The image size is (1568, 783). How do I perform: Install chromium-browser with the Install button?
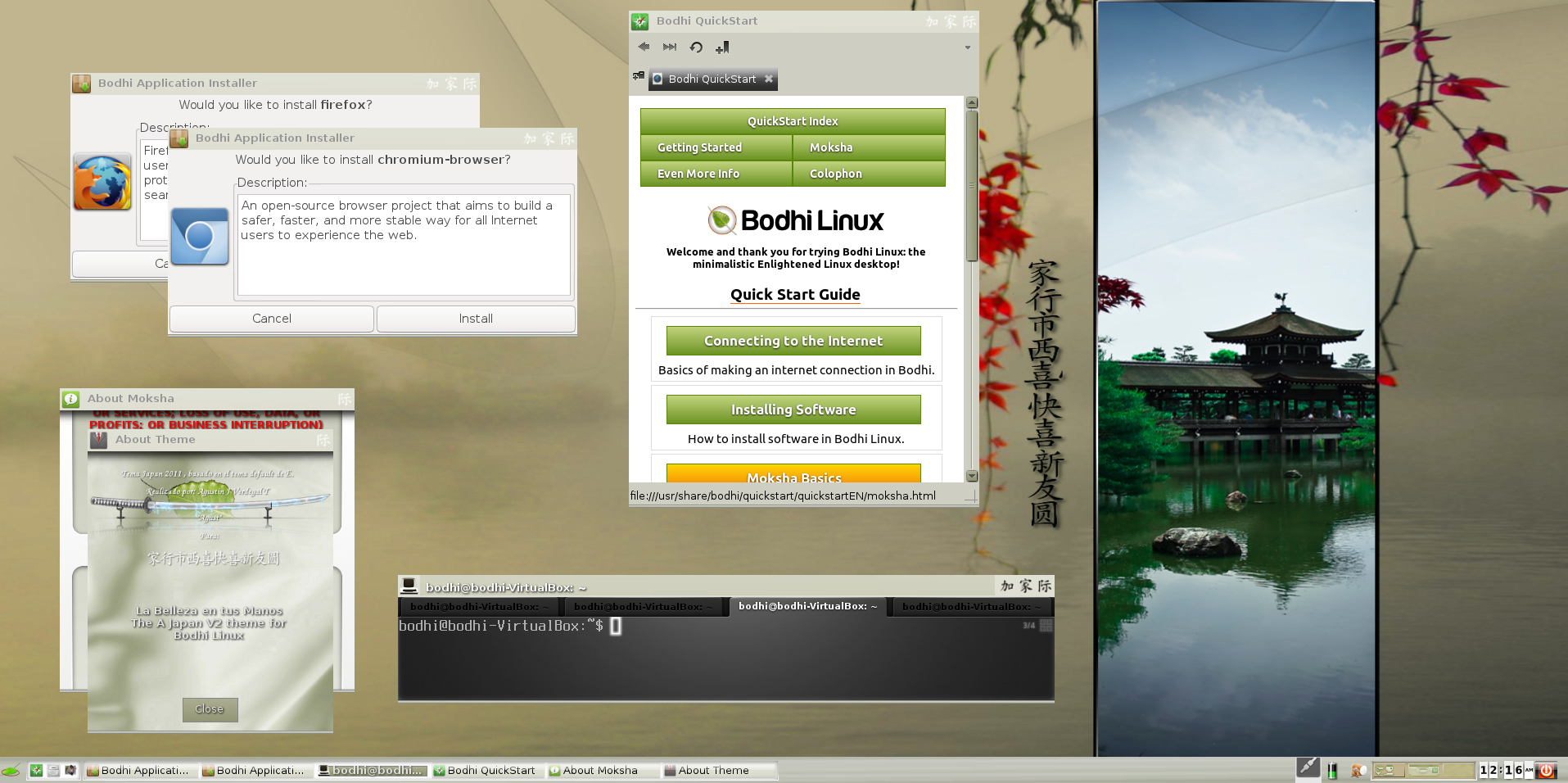pos(476,319)
